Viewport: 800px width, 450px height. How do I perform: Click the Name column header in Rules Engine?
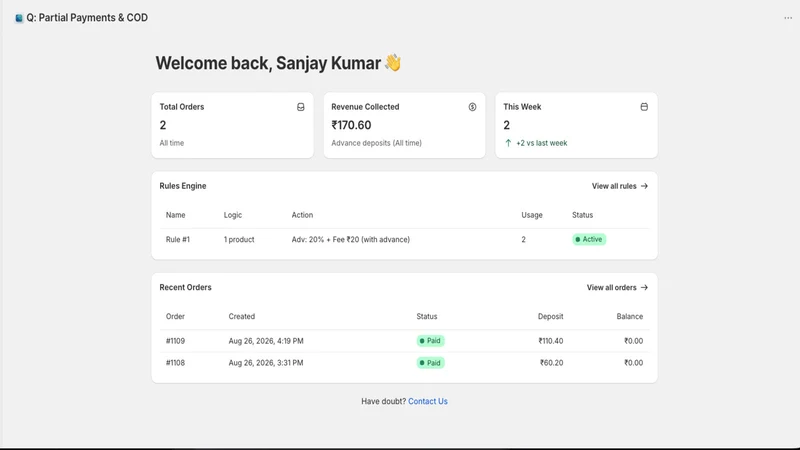pyautogui.click(x=176, y=215)
